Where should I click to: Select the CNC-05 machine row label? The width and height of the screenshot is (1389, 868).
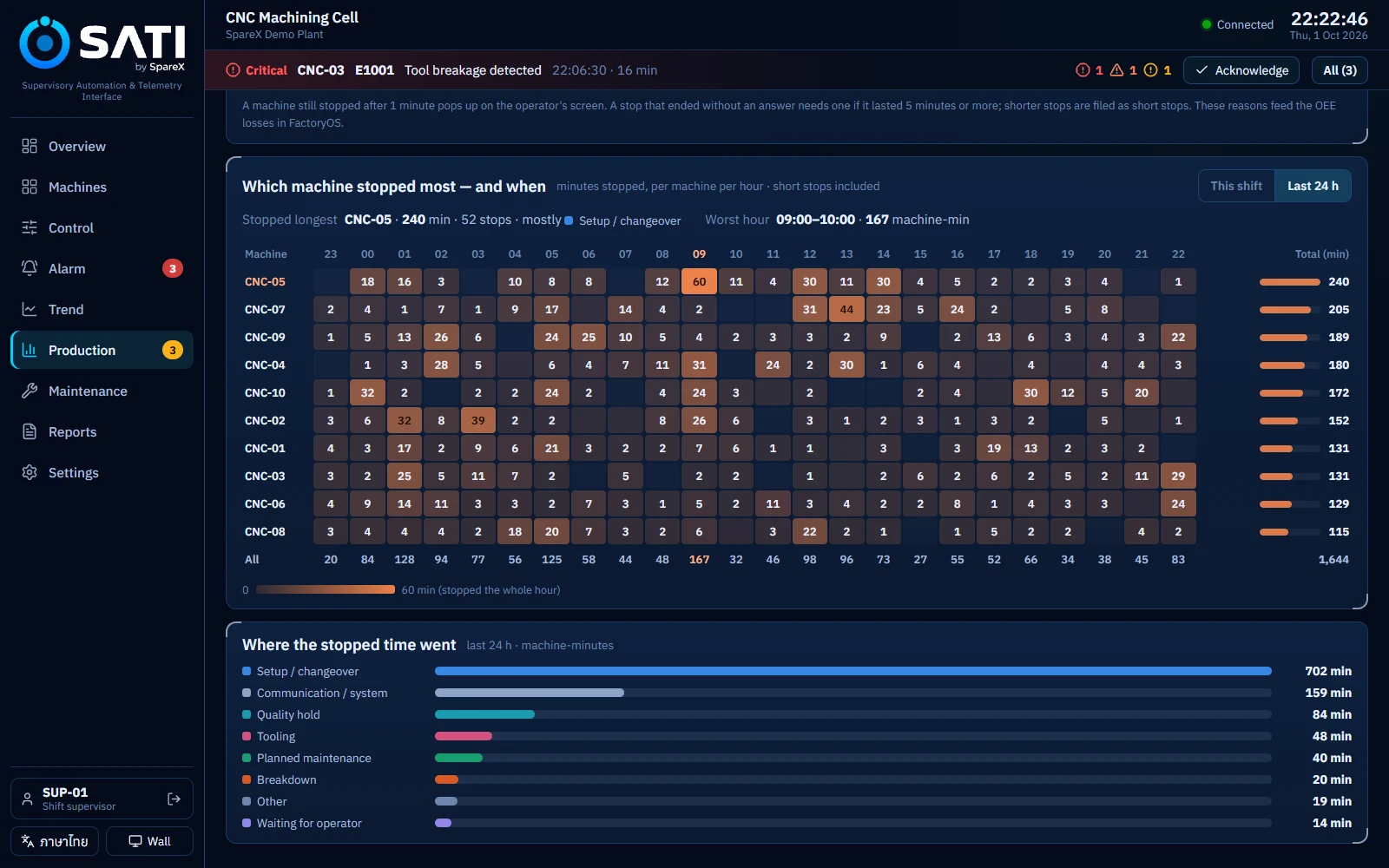coord(265,281)
